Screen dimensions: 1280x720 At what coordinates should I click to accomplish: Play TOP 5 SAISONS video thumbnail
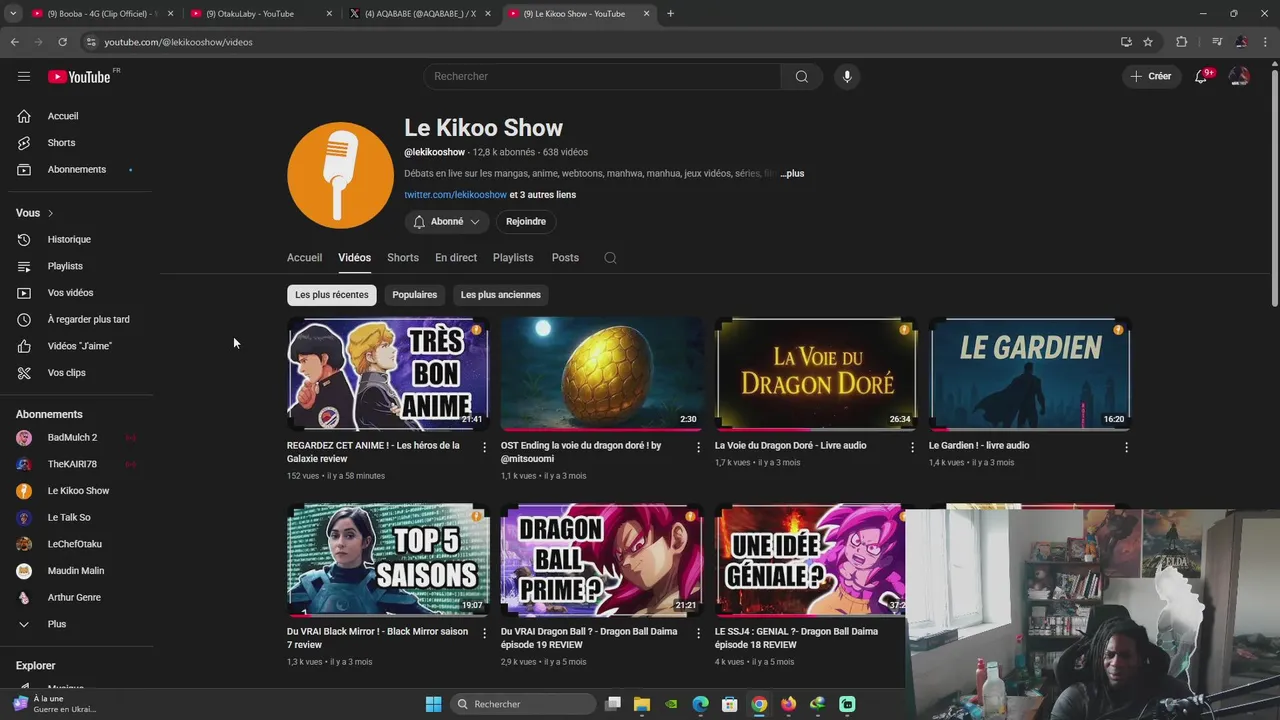coord(388,560)
